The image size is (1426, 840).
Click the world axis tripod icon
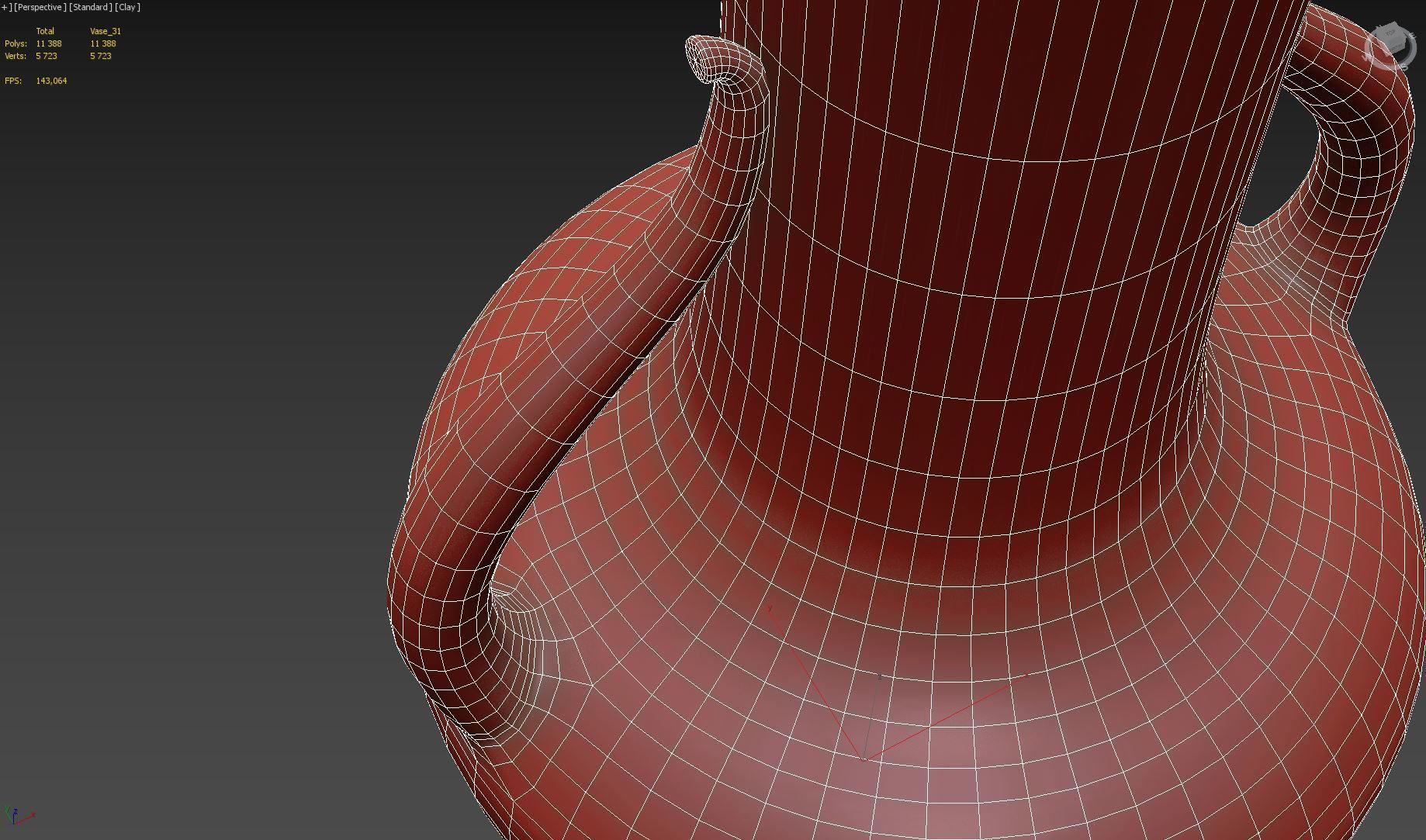pos(19,815)
